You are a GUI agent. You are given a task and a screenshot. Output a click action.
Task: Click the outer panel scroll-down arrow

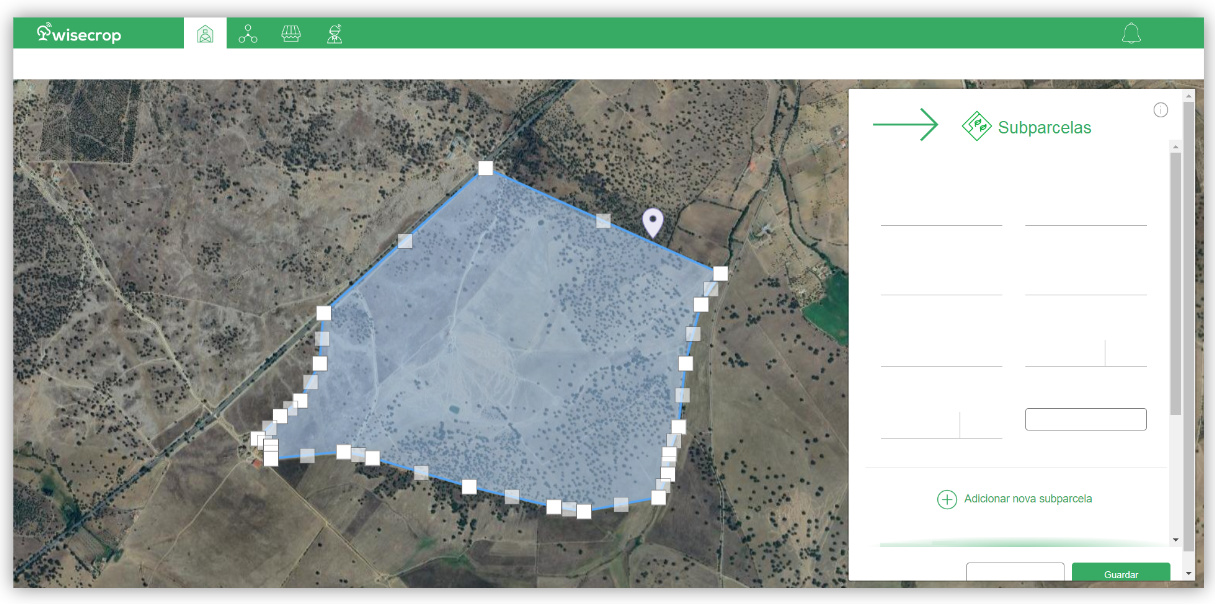(x=1188, y=573)
